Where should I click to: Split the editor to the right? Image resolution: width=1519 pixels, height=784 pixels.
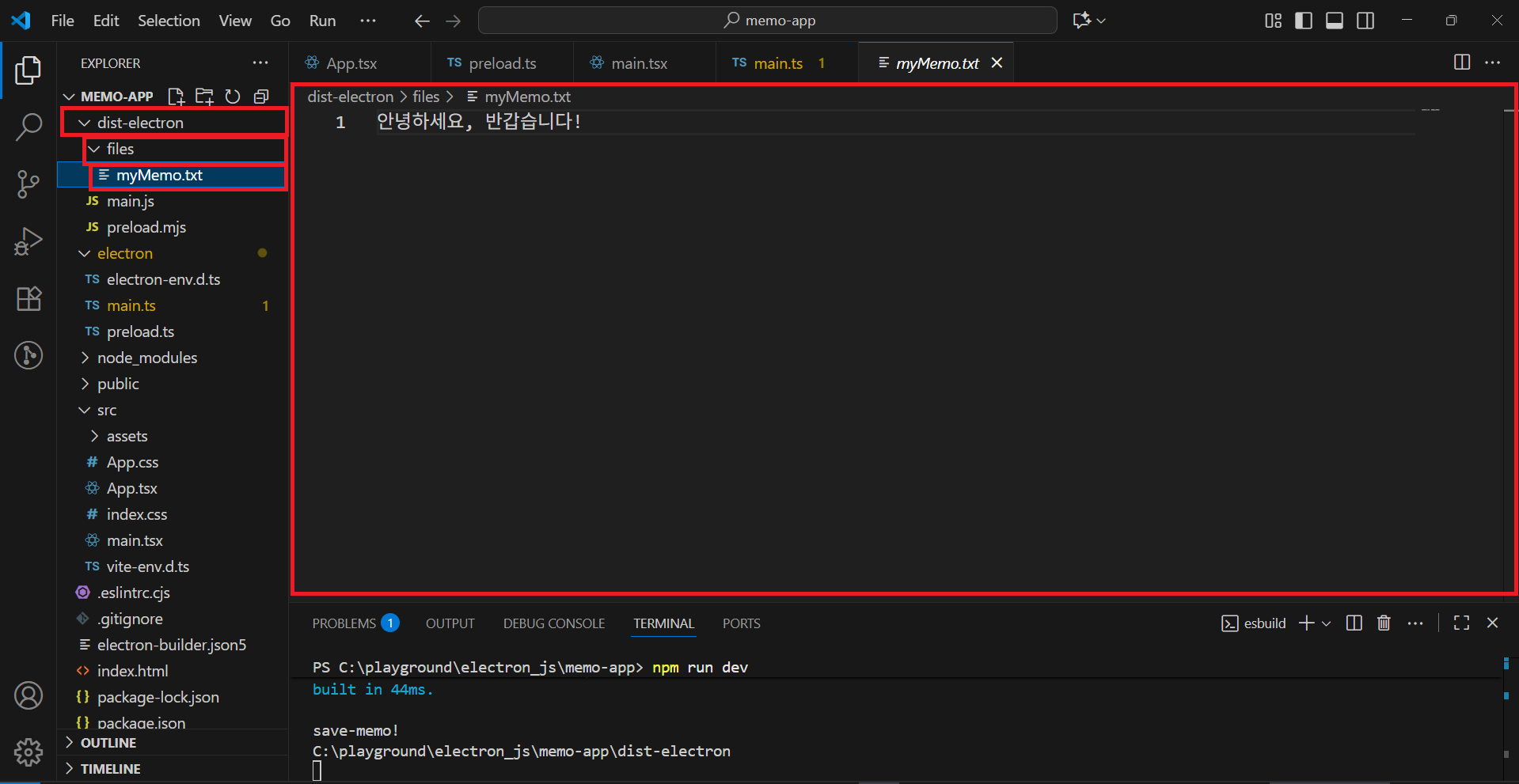[x=1462, y=62]
